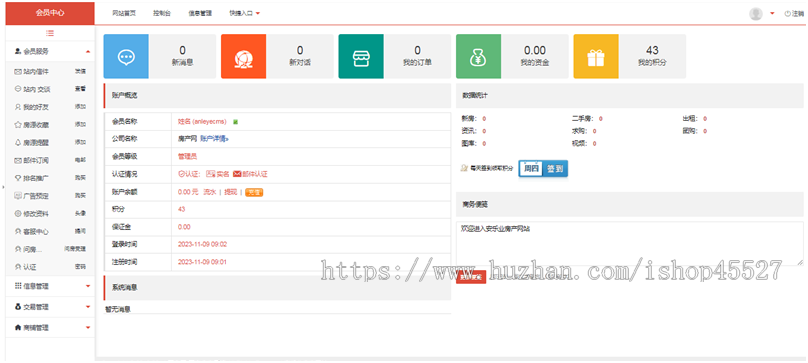Image resolution: width=808 pixels, height=363 pixels.
Task: Toggle the red sidebar collapse list icon
Action: point(50,33)
